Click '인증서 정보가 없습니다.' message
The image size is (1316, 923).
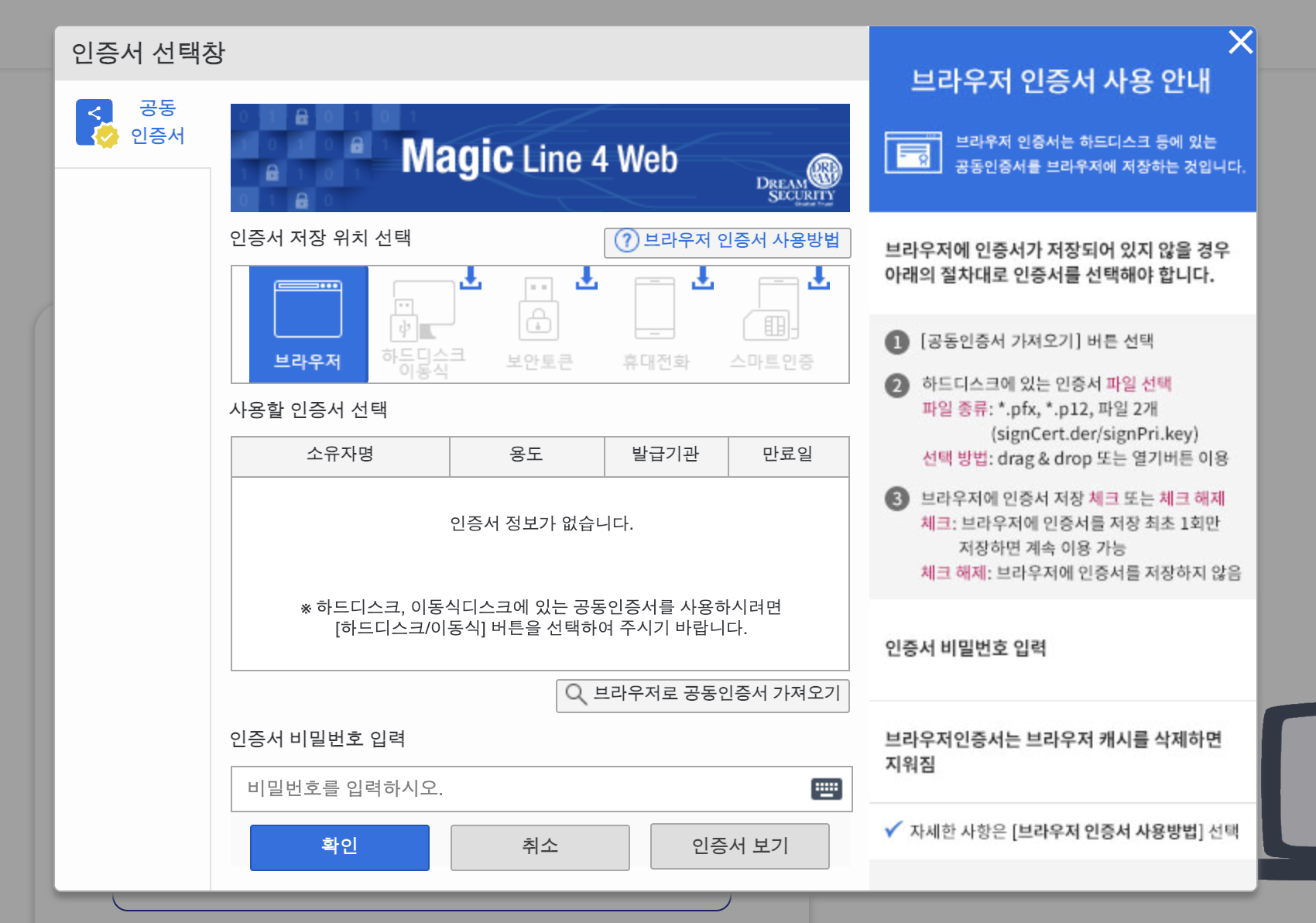pos(542,524)
